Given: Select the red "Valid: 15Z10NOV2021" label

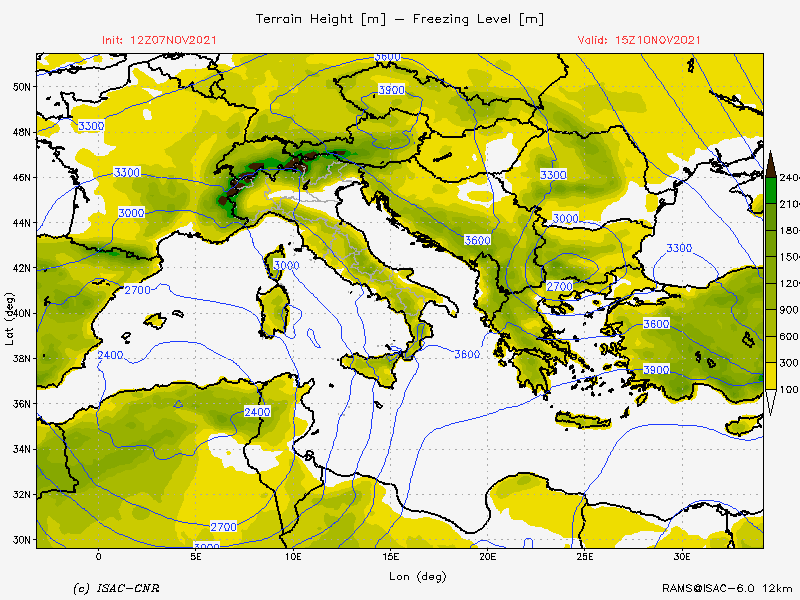Looking at the screenshot, I should click(639, 40).
